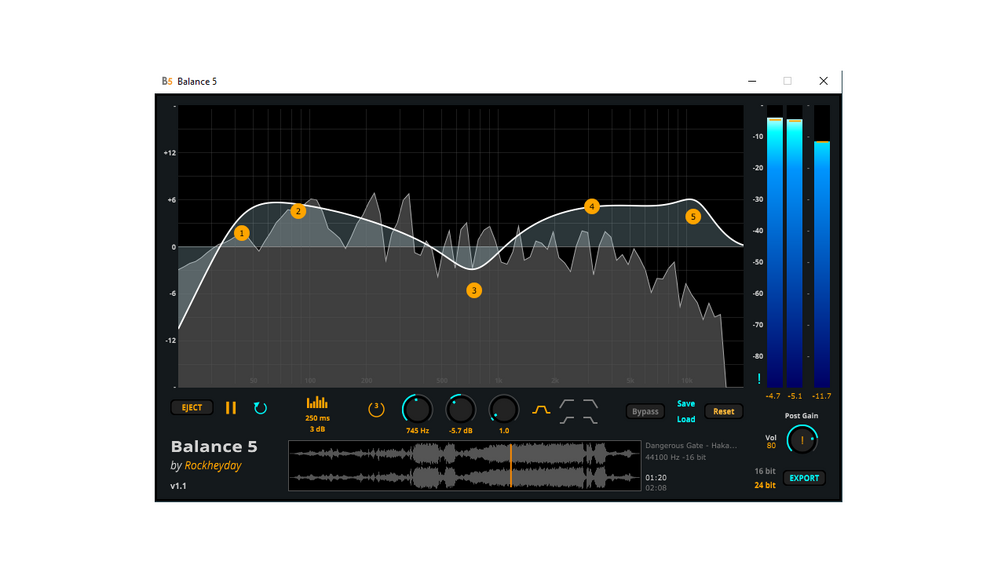
Task: Select EQ band node 3
Action: click(x=474, y=290)
